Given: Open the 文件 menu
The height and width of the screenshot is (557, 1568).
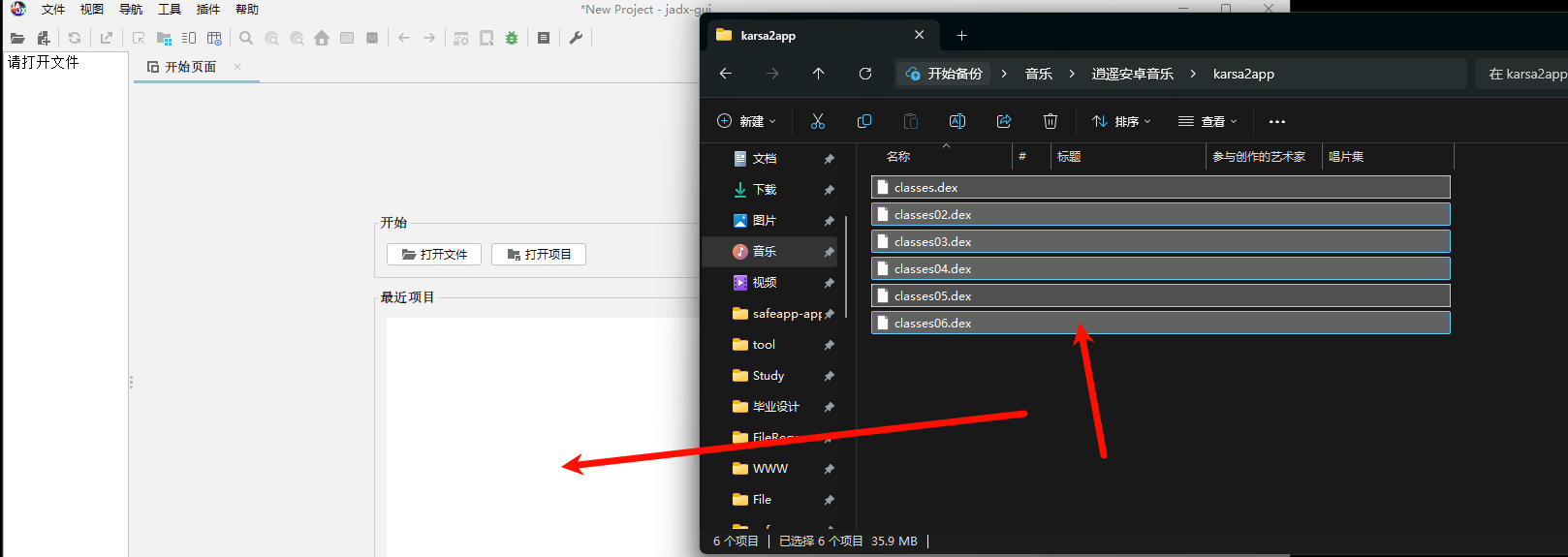Looking at the screenshot, I should (53, 10).
